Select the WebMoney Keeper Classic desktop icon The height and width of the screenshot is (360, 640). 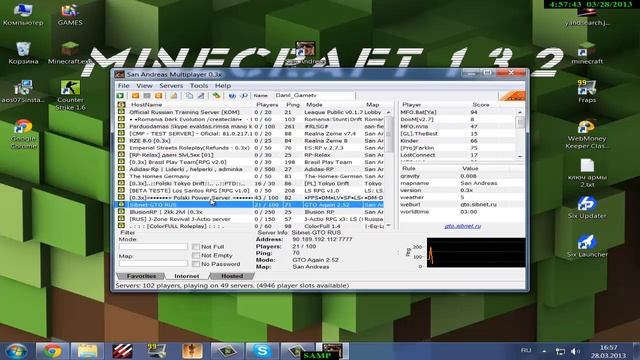[x=587, y=134]
